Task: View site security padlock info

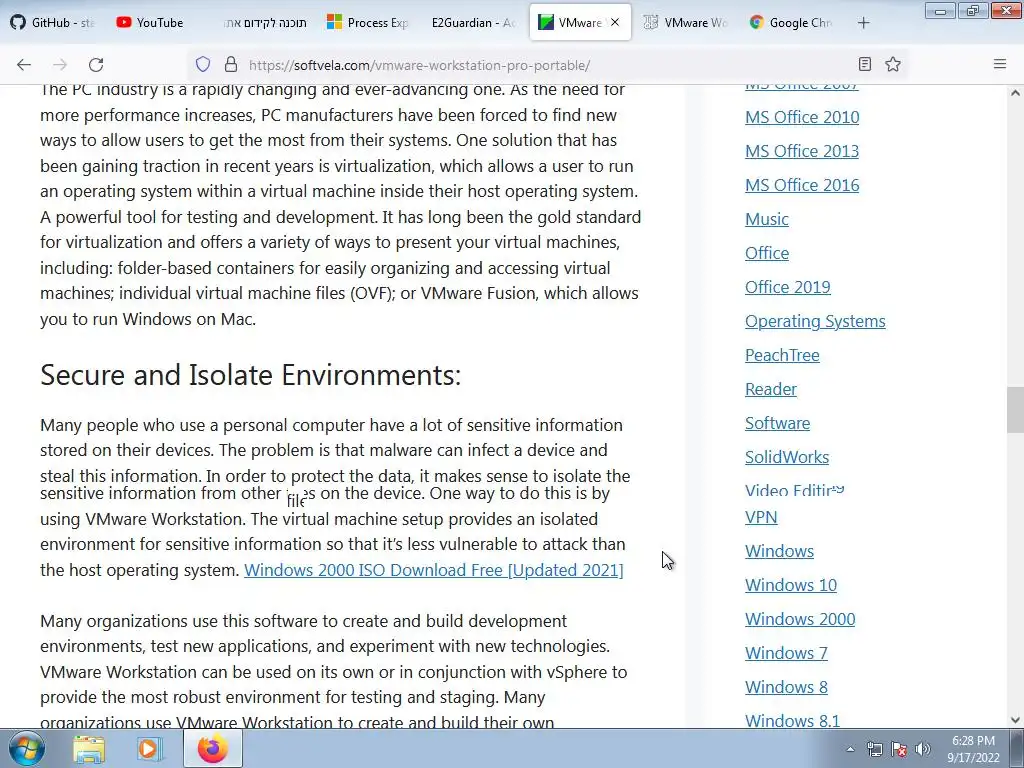Action: click(231, 65)
